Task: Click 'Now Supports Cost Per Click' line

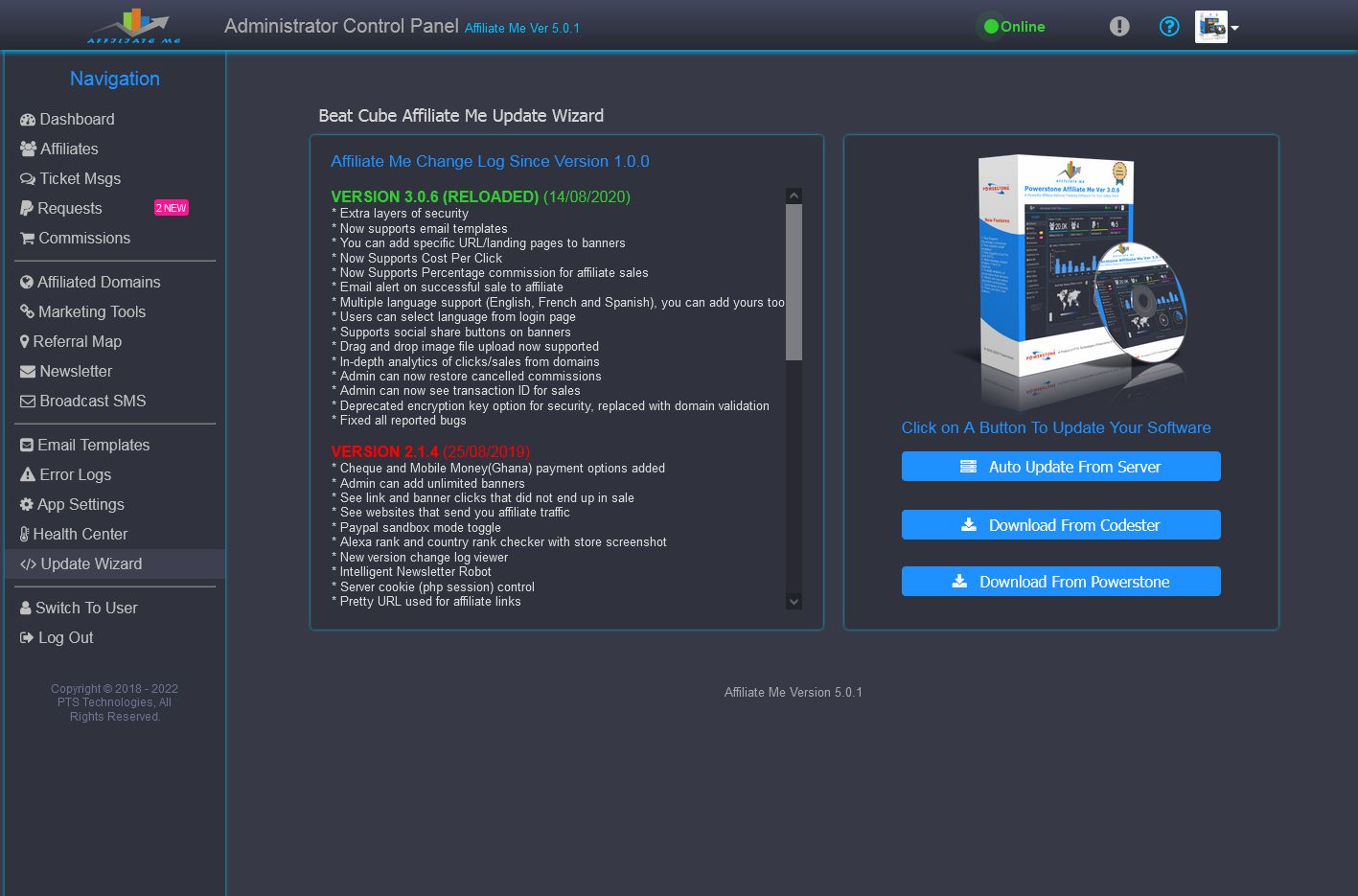Action: coord(417,259)
